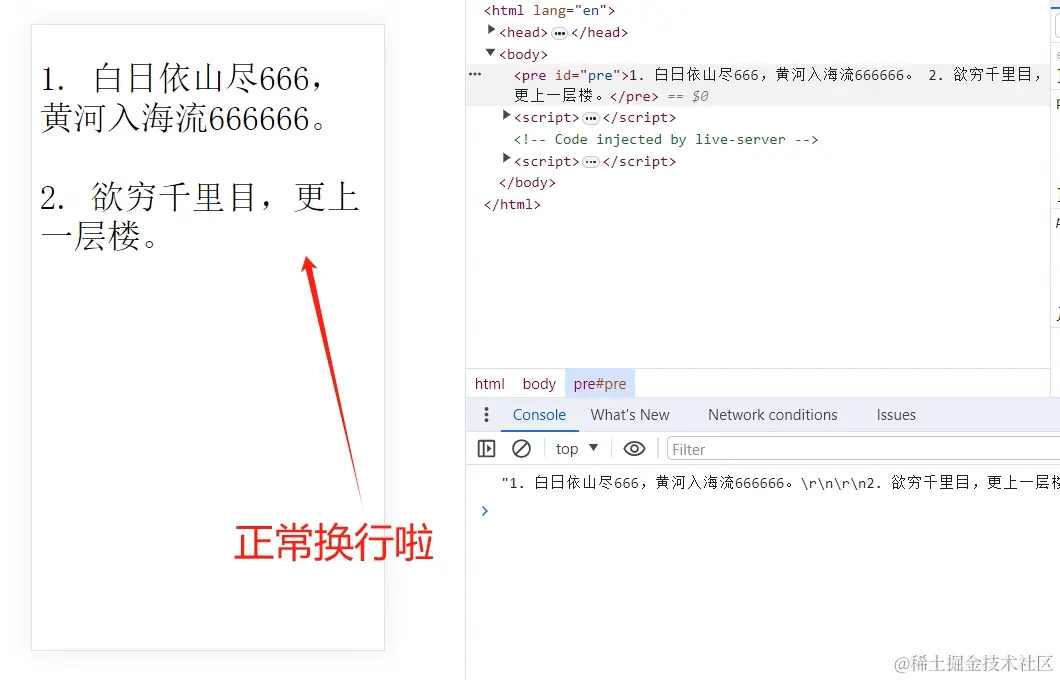Viewport: 1060px width, 680px height.
Task: Collapse the body element node
Action: pos(491,52)
